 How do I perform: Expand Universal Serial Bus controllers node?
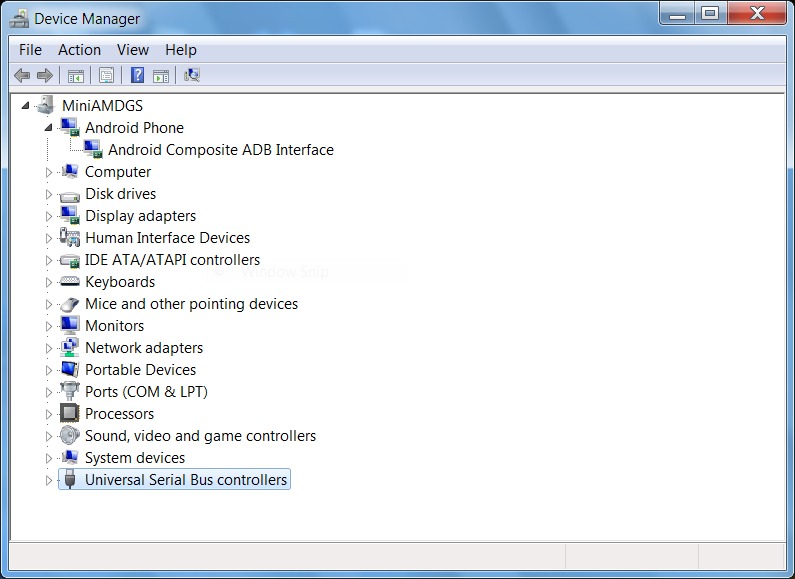[49, 480]
